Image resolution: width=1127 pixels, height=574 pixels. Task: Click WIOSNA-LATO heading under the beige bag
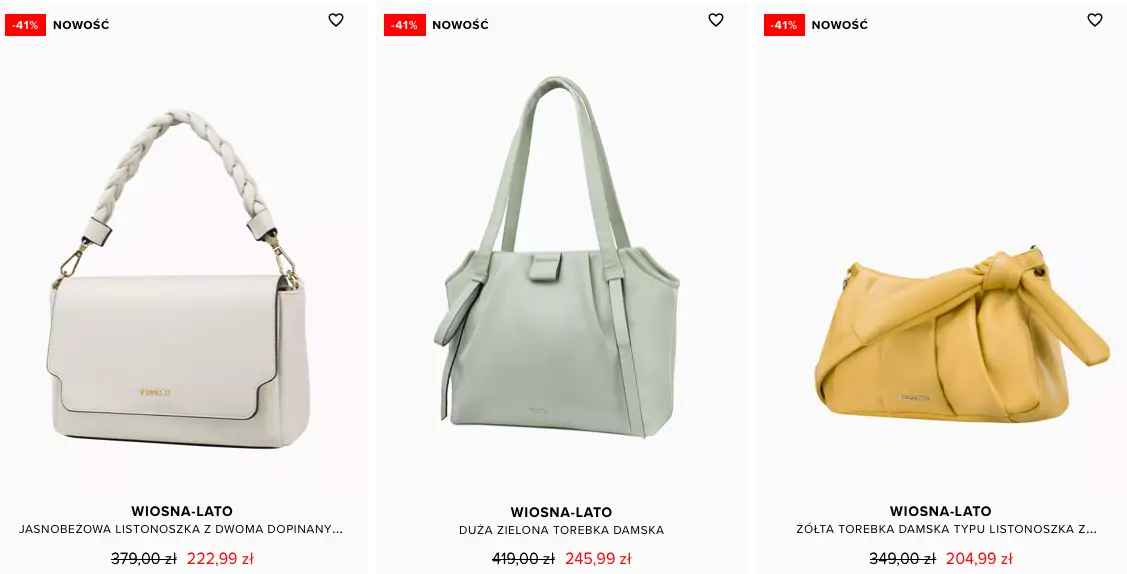(182, 511)
